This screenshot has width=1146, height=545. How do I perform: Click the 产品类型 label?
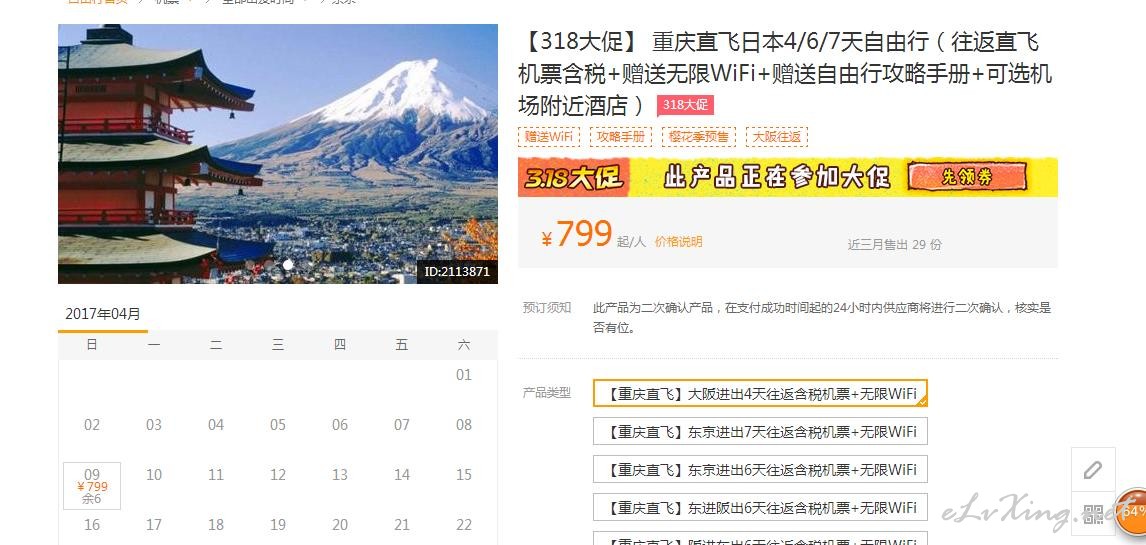[x=547, y=393]
